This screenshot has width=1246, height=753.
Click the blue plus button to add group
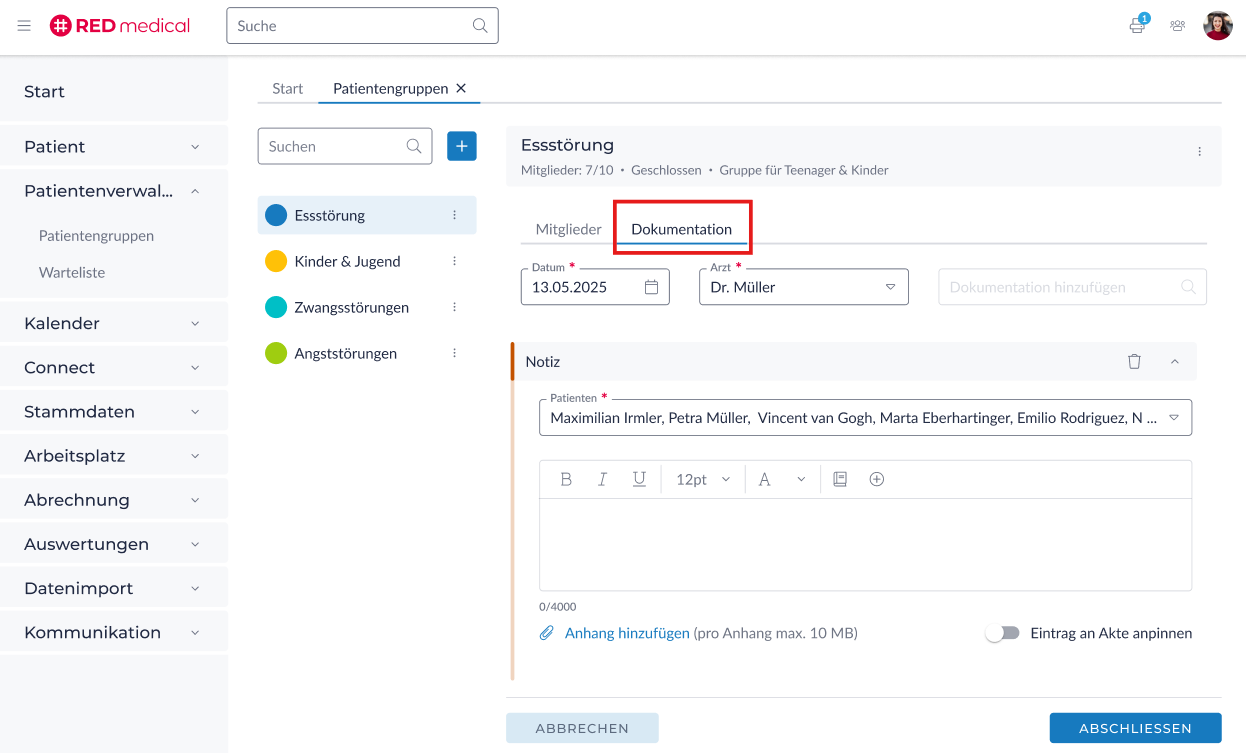coord(461,146)
